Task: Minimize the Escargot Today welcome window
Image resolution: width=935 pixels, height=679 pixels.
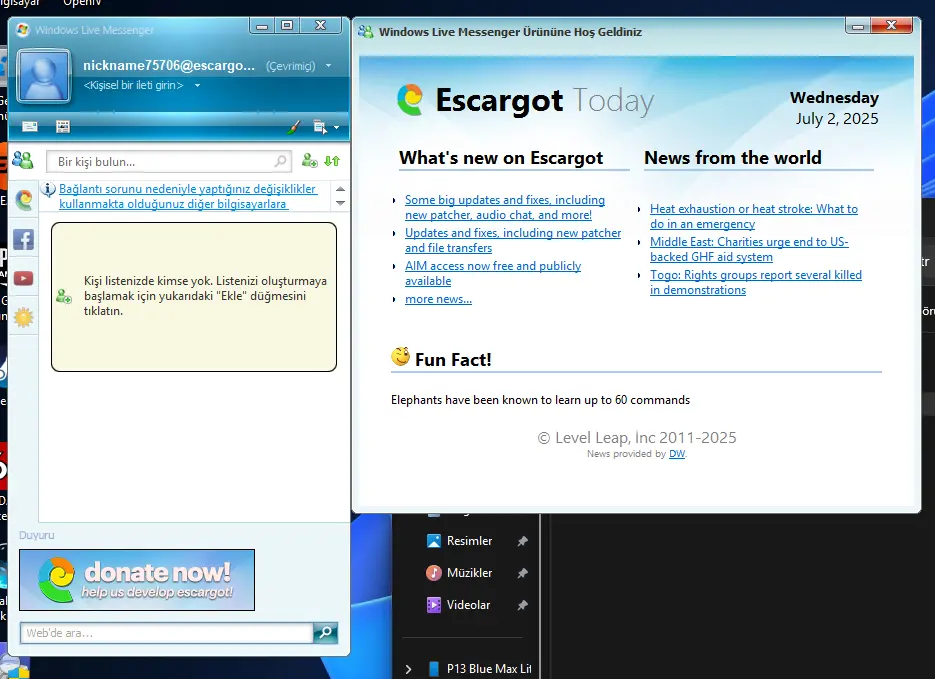Action: tap(857, 26)
